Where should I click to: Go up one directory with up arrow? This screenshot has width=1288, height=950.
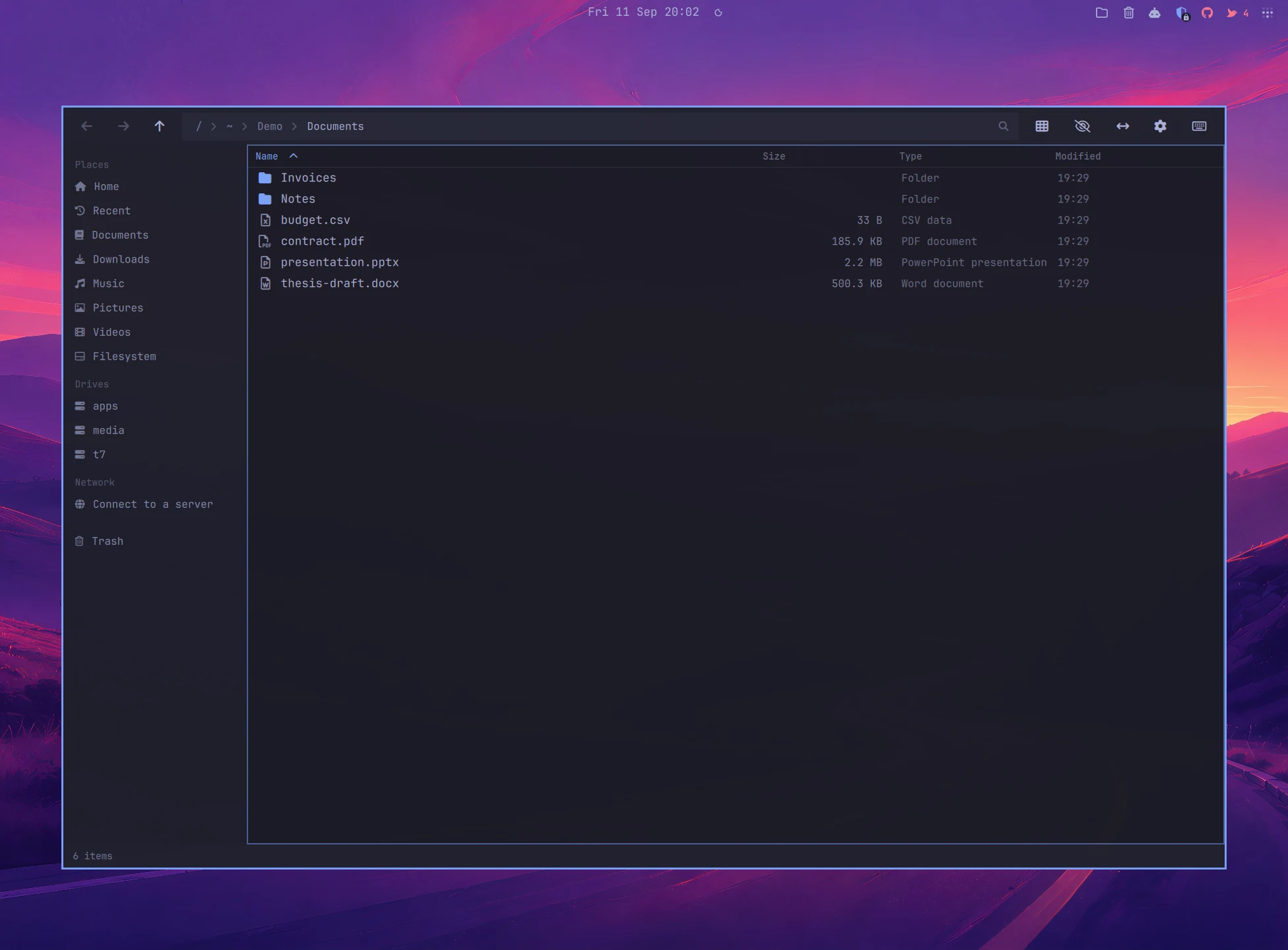[x=160, y=126]
